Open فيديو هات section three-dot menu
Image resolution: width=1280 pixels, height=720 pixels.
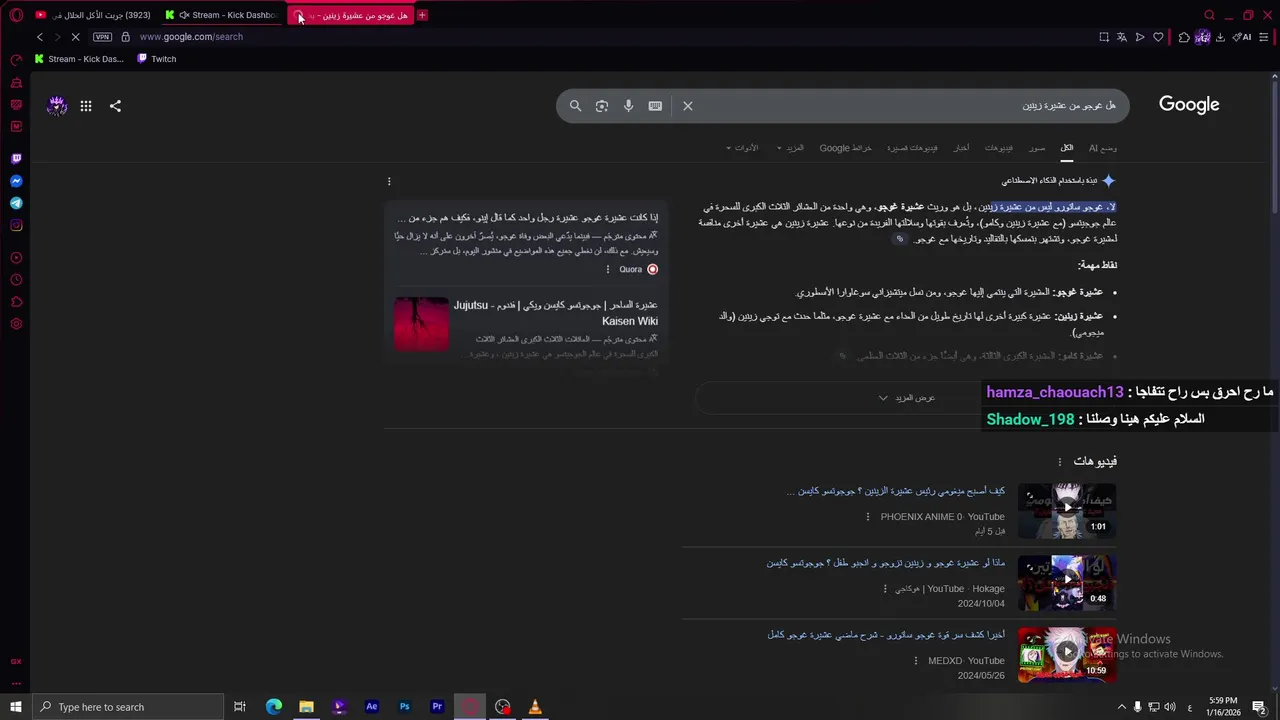1059,461
